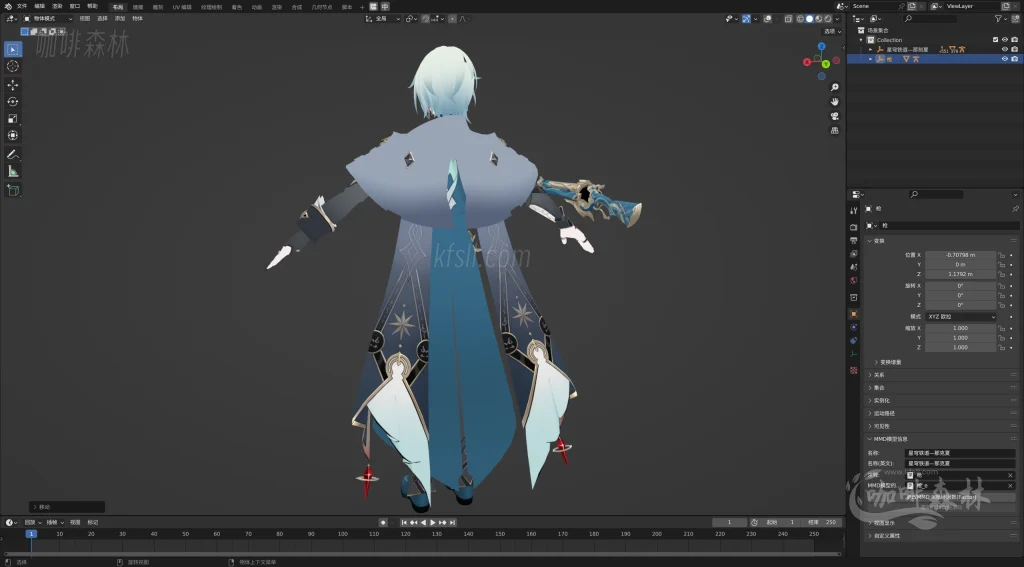Jump to the timeline end frame
The width and height of the screenshot is (1024, 567).
point(452,523)
